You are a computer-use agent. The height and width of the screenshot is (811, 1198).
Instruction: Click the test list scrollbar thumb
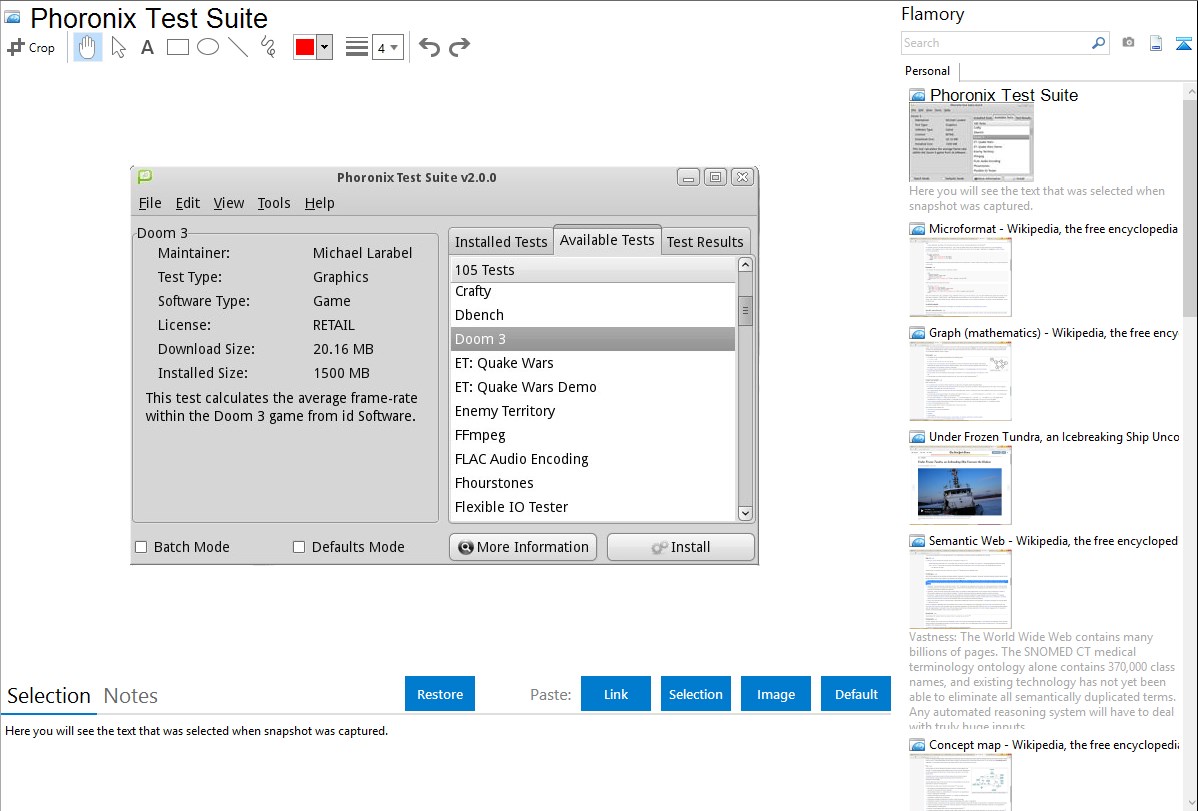click(x=745, y=310)
